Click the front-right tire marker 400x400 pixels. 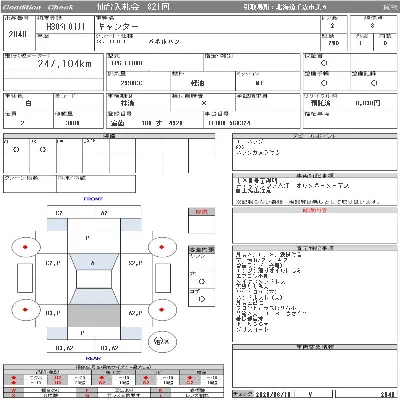tap(162, 247)
